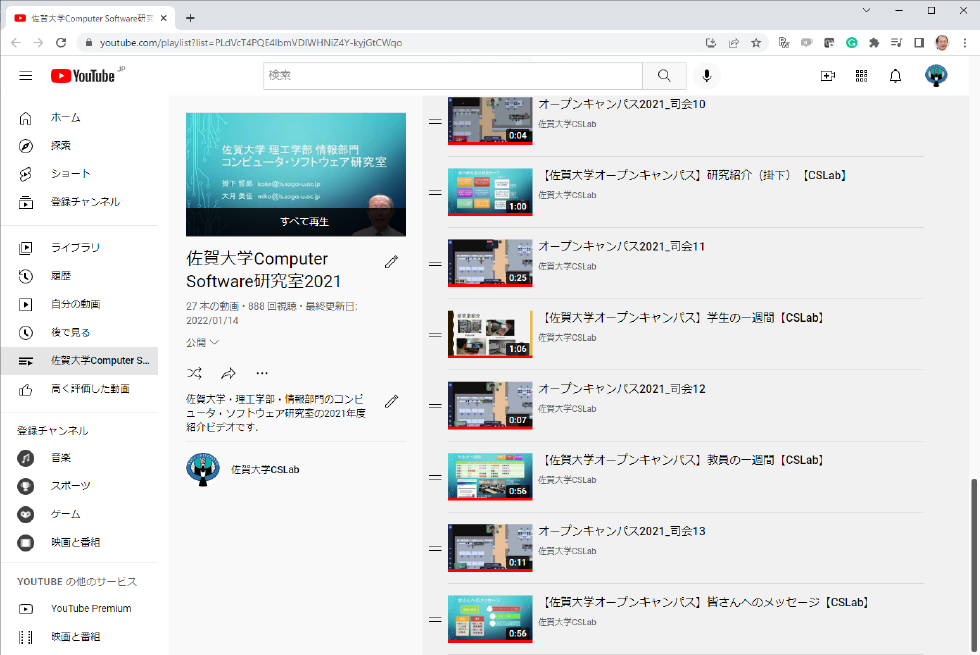Open 高く評価した動画 in the sidebar
The image size is (980, 655).
pos(79,389)
